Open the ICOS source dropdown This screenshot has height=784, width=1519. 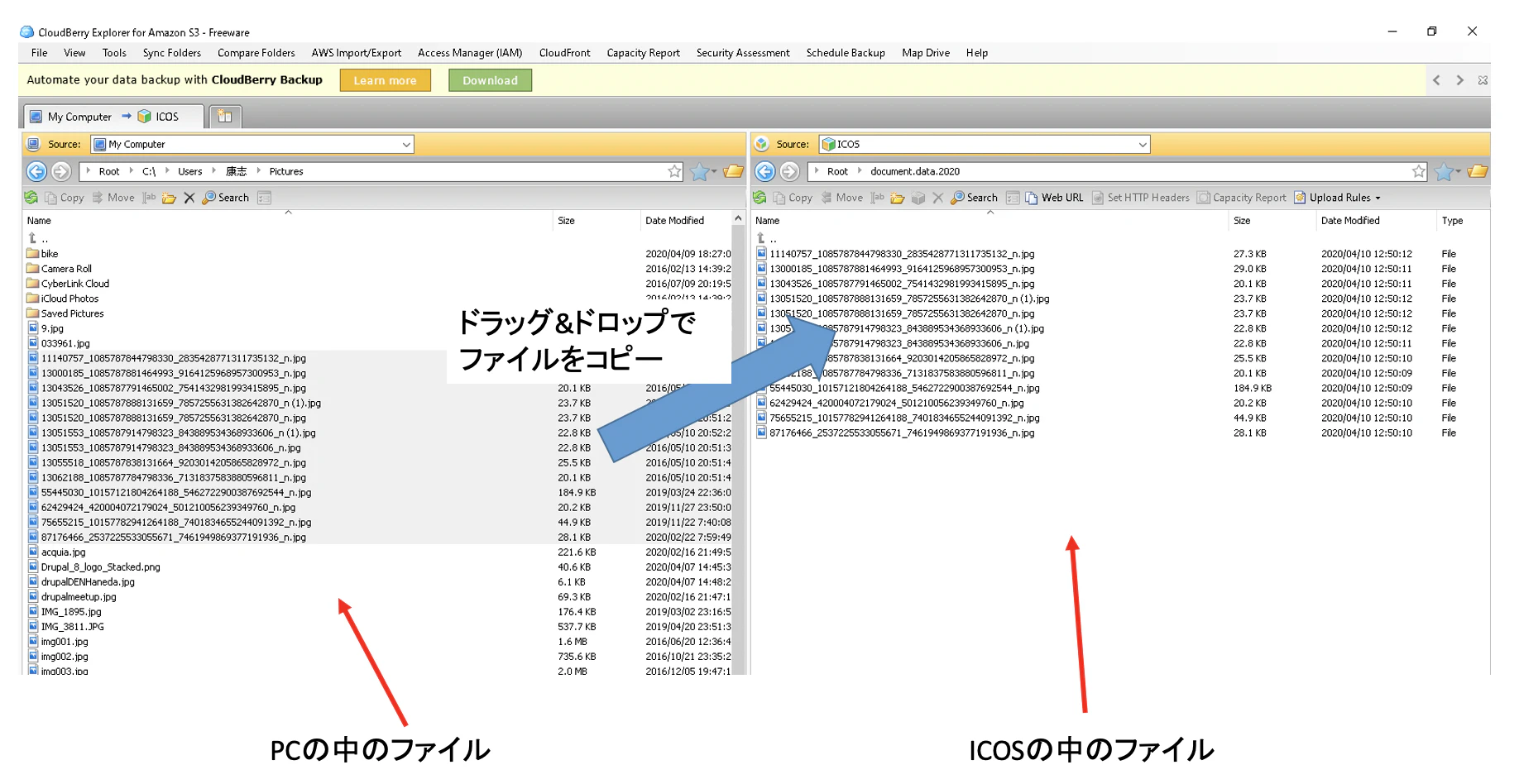[1143, 145]
